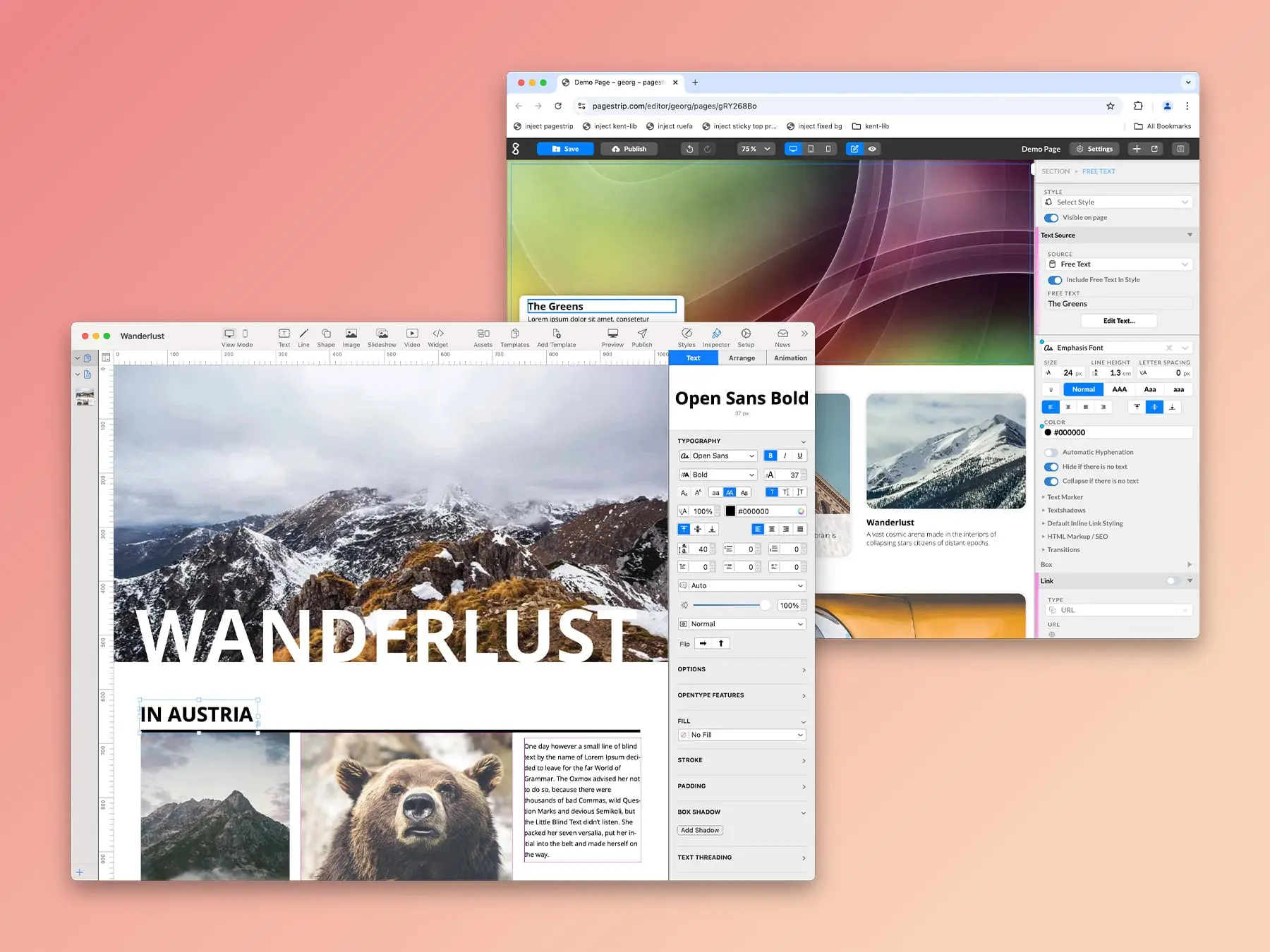Select the Shape tool in toolbar
The image size is (1270, 952).
click(x=326, y=334)
